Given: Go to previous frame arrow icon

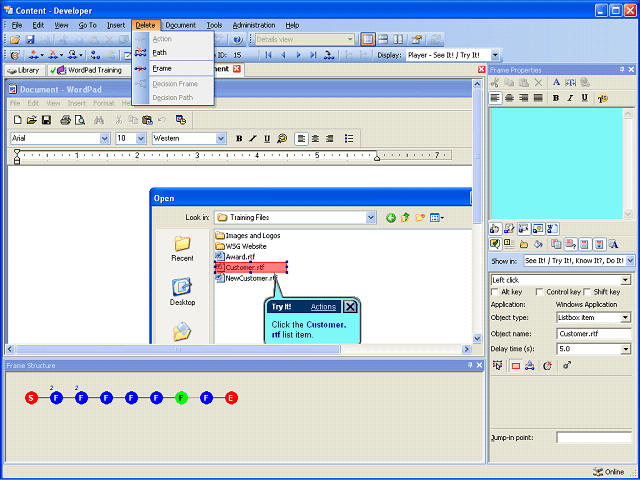Looking at the screenshot, I should 283,55.
